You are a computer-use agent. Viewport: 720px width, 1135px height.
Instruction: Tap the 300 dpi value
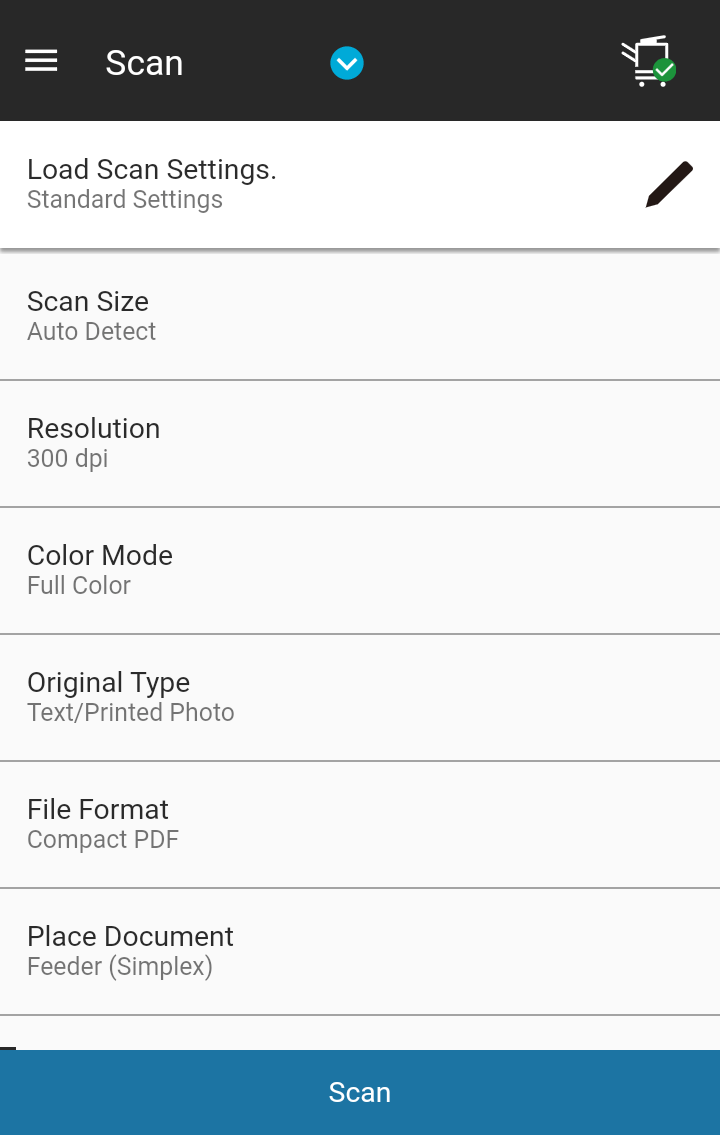67,459
